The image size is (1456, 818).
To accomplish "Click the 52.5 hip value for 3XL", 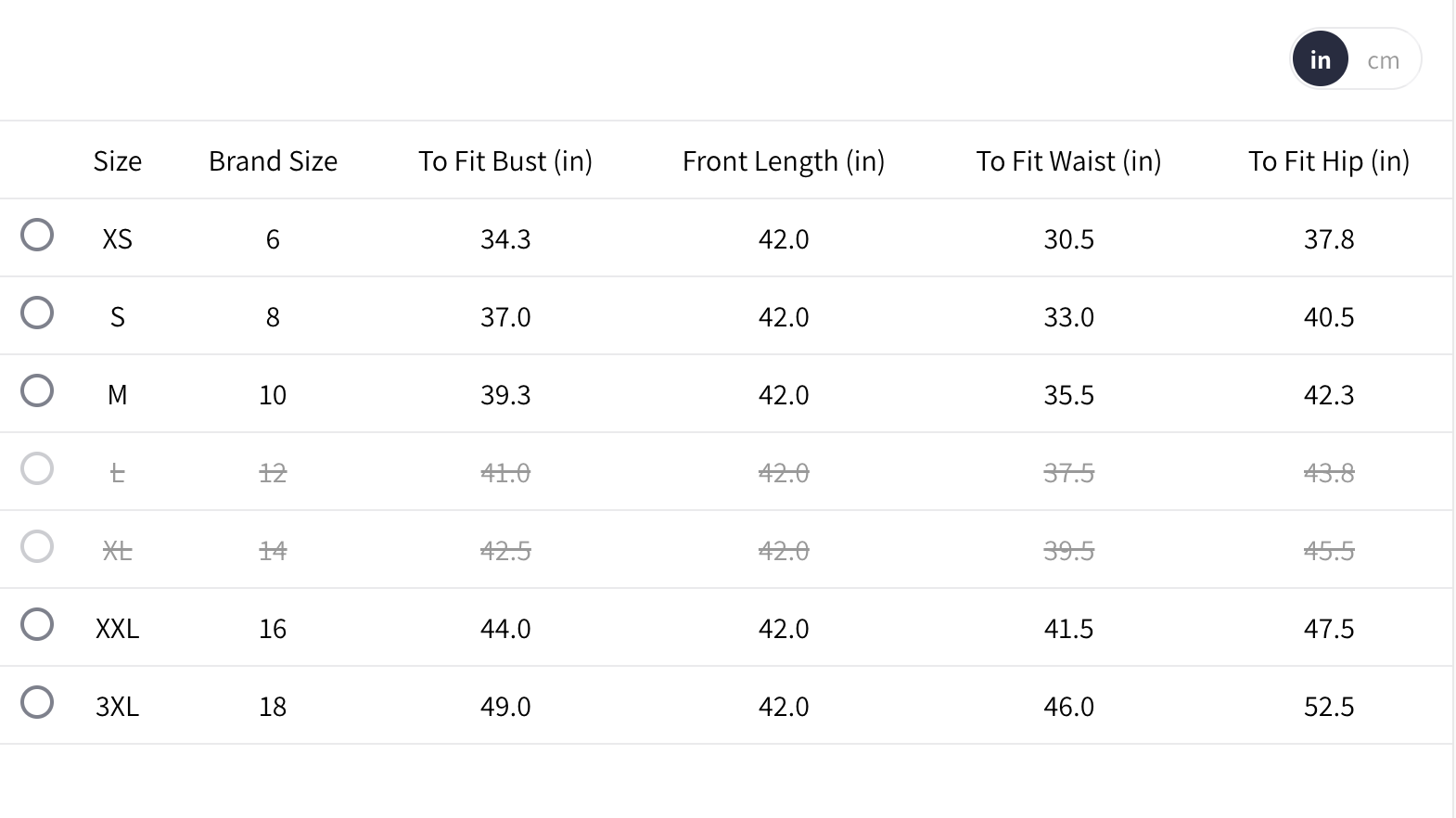I will point(1328,707).
